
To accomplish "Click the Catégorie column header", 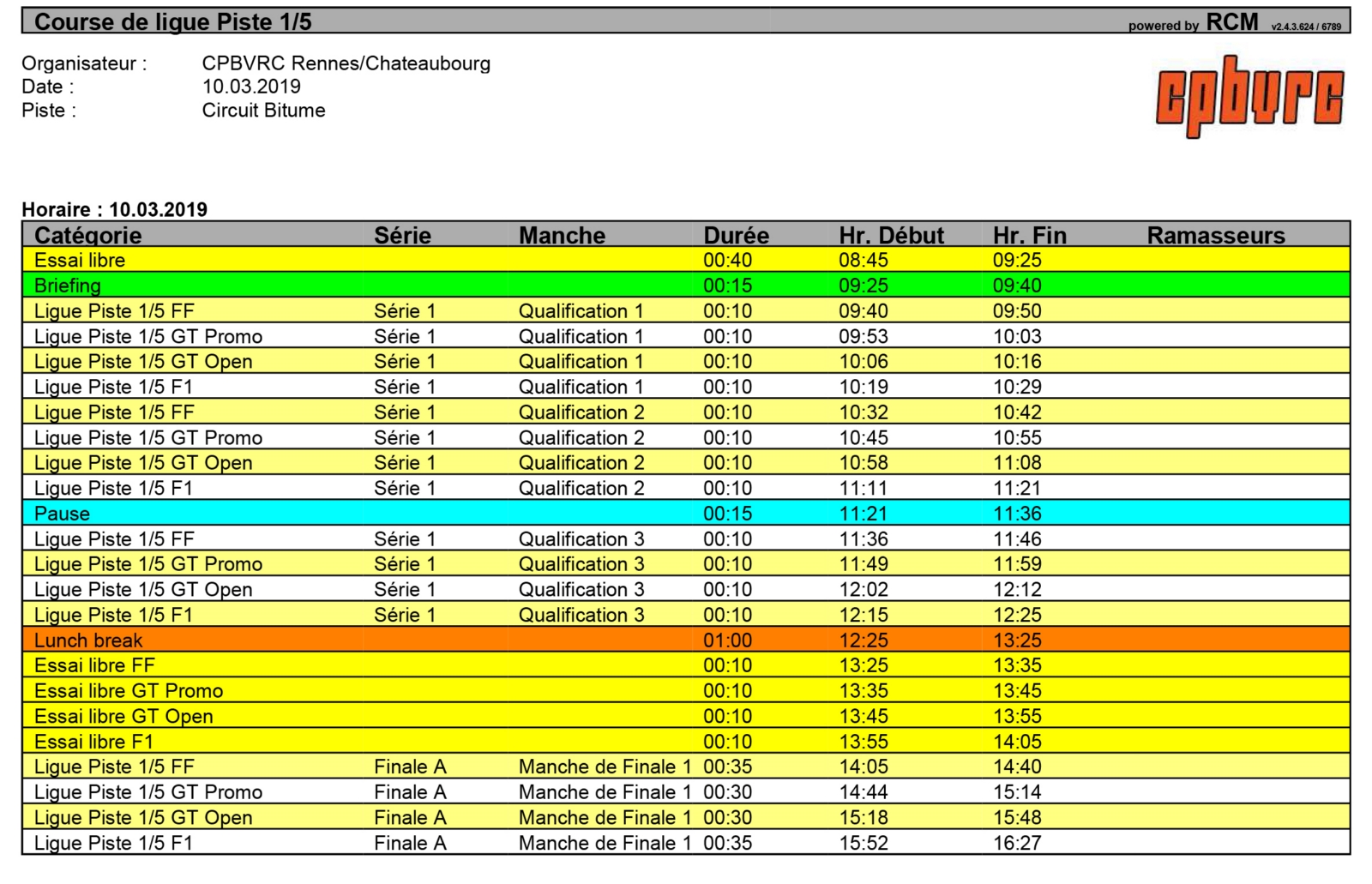I will 87,235.
